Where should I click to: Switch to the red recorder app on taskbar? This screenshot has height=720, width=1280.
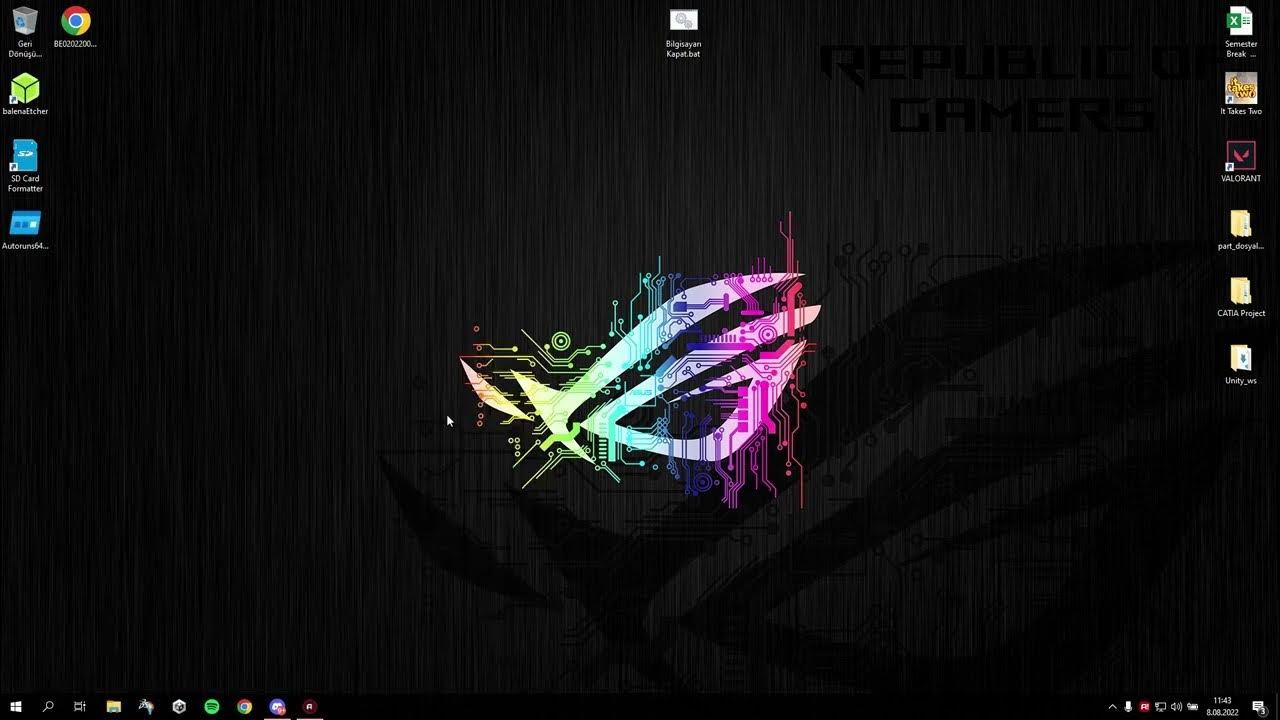309,706
